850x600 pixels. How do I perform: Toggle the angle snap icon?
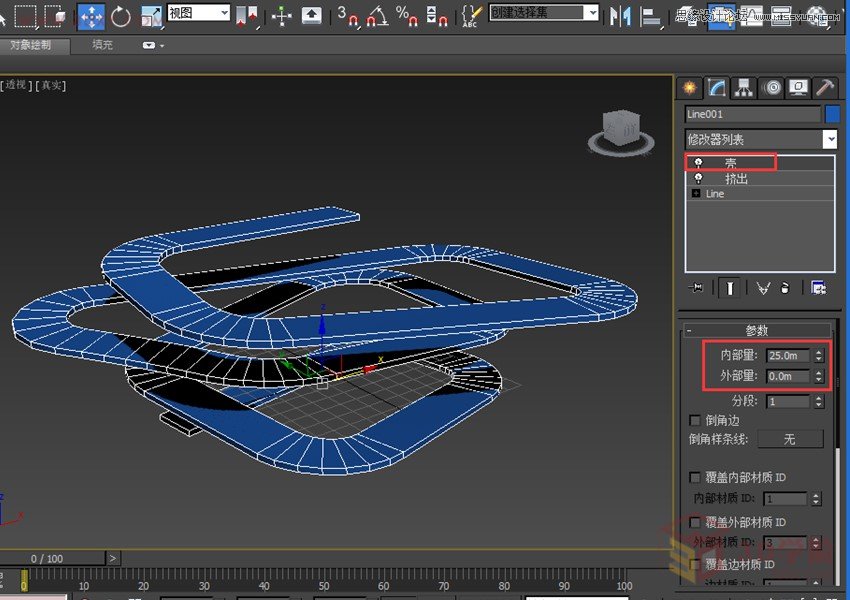pyautogui.click(x=377, y=16)
